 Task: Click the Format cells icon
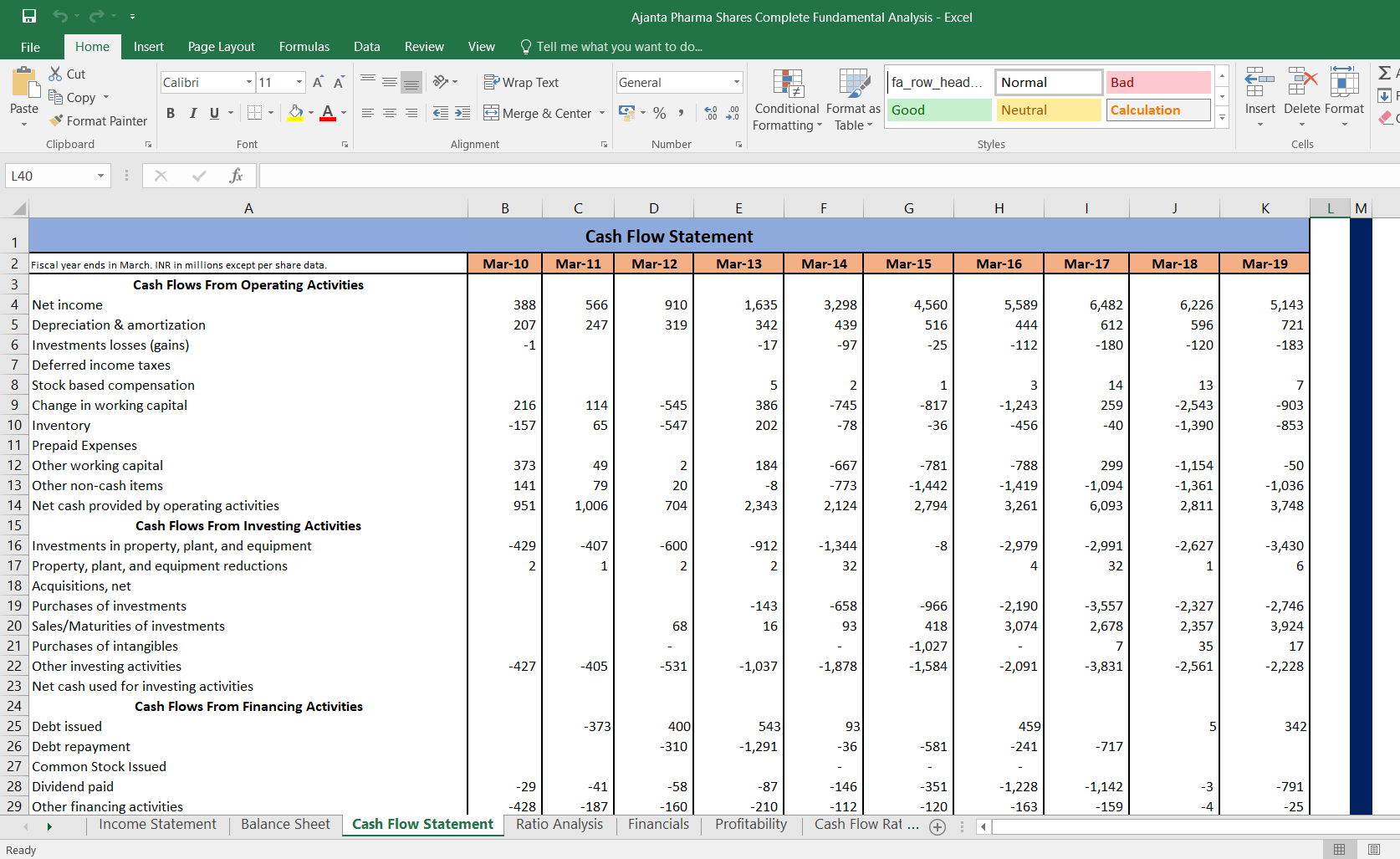[x=1344, y=83]
